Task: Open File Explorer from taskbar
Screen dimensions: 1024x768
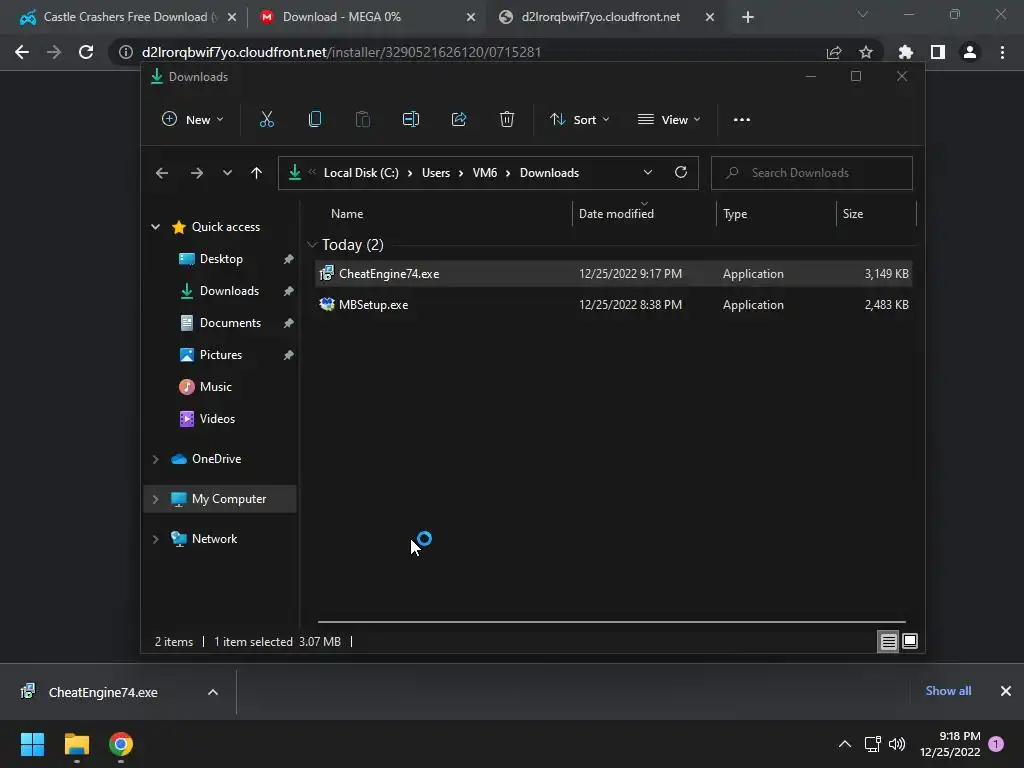Action: point(76,744)
